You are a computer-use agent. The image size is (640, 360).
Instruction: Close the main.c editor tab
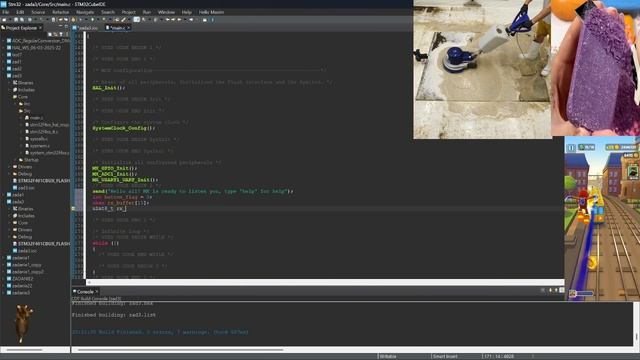128,28
